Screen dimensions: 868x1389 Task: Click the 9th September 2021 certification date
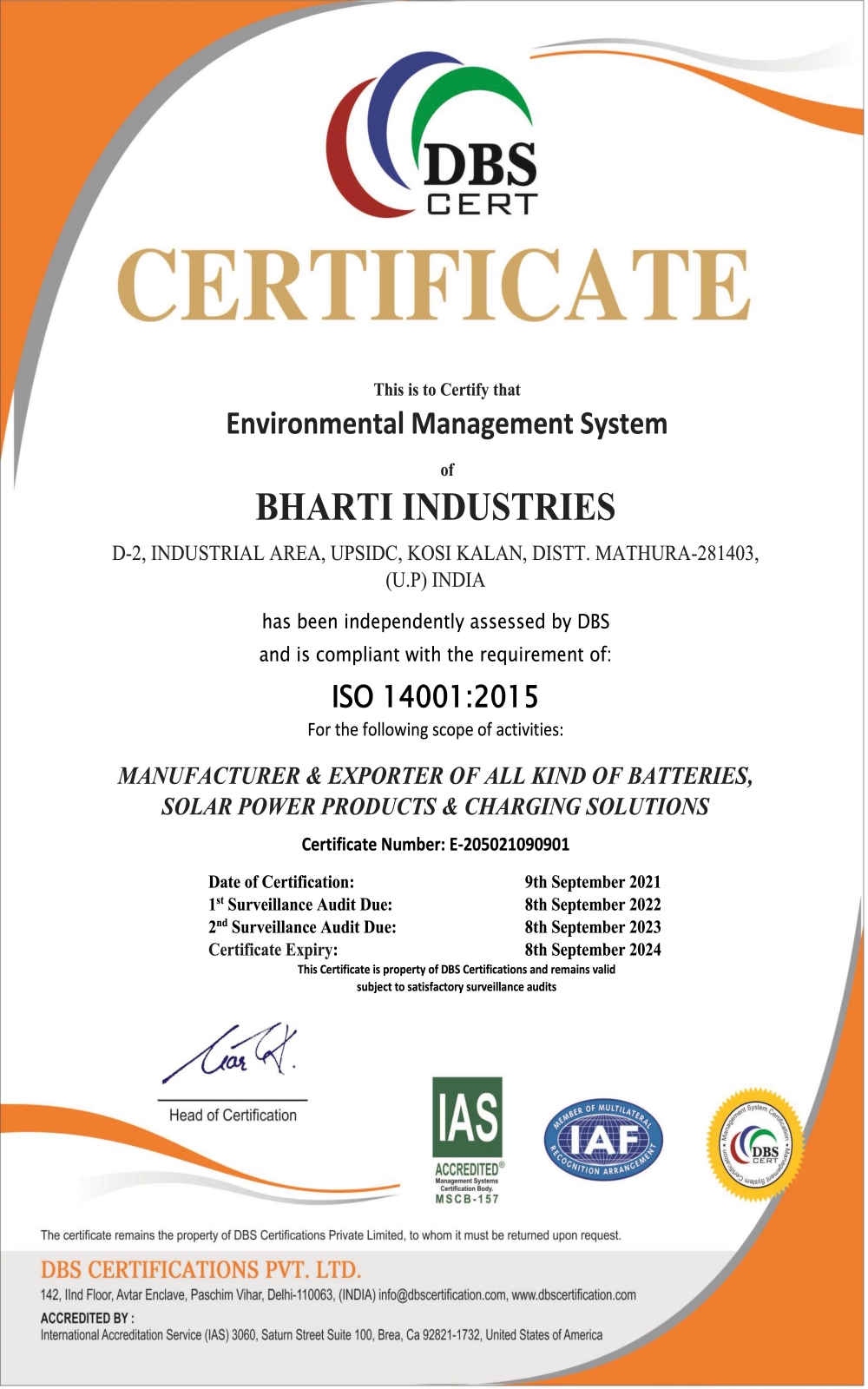coord(593,882)
